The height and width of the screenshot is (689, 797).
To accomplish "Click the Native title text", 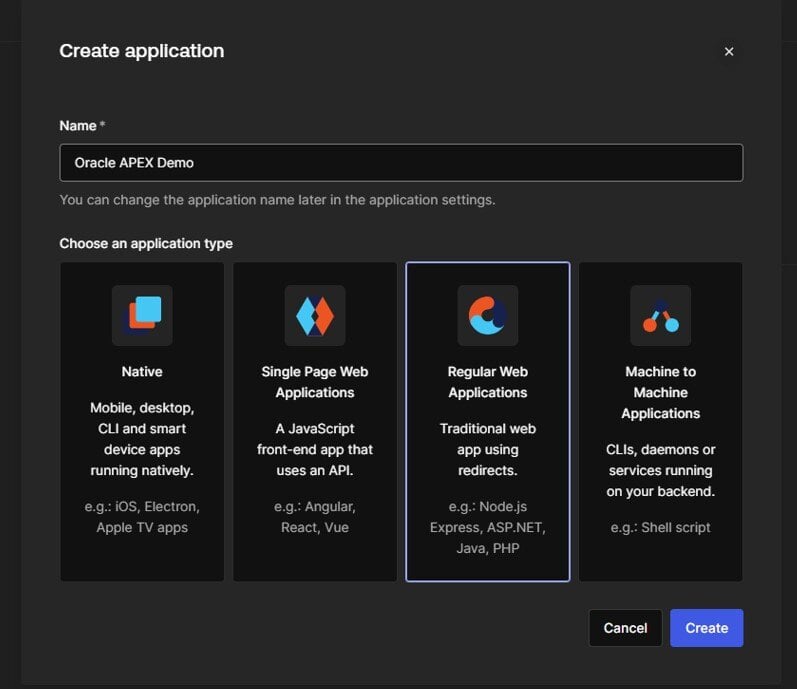I will [142, 371].
